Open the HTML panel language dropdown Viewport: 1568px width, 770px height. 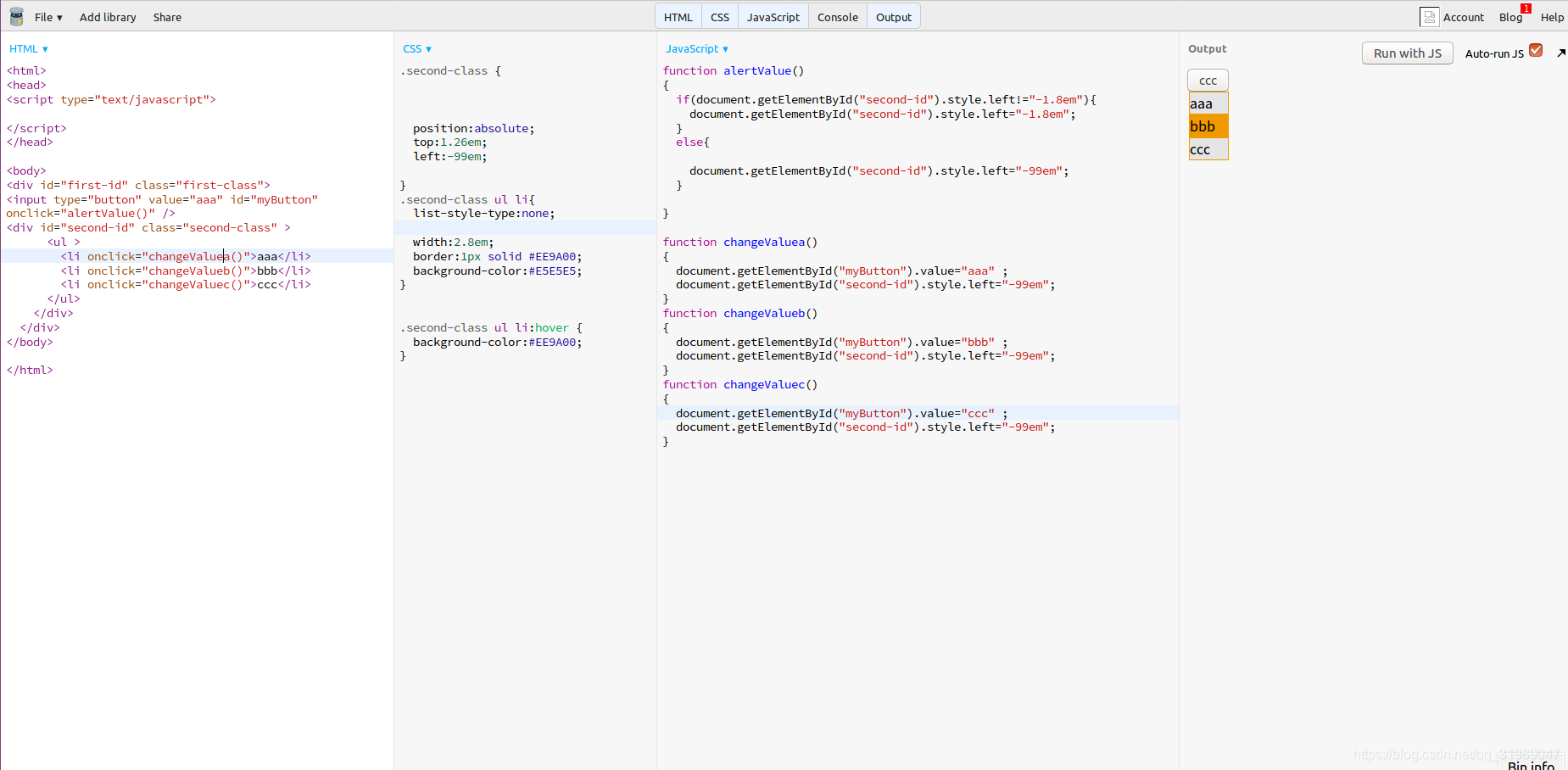point(29,49)
